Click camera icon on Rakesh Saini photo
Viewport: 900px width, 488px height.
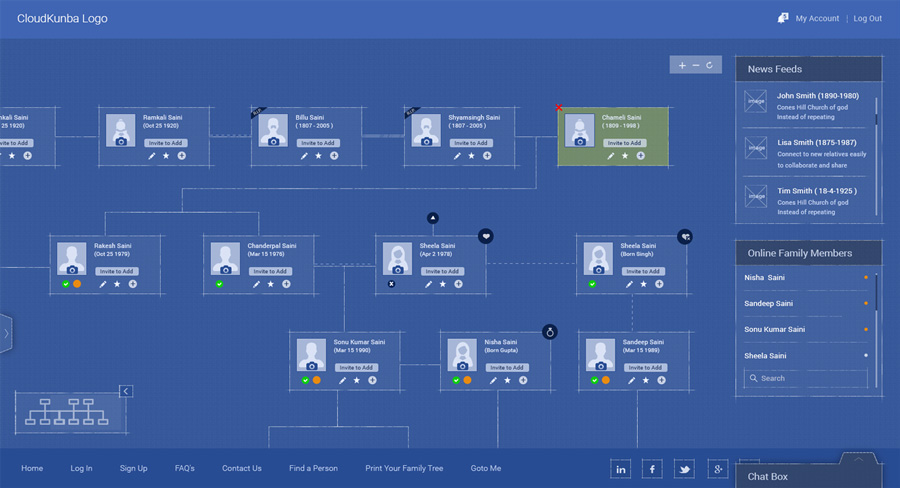[70, 269]
